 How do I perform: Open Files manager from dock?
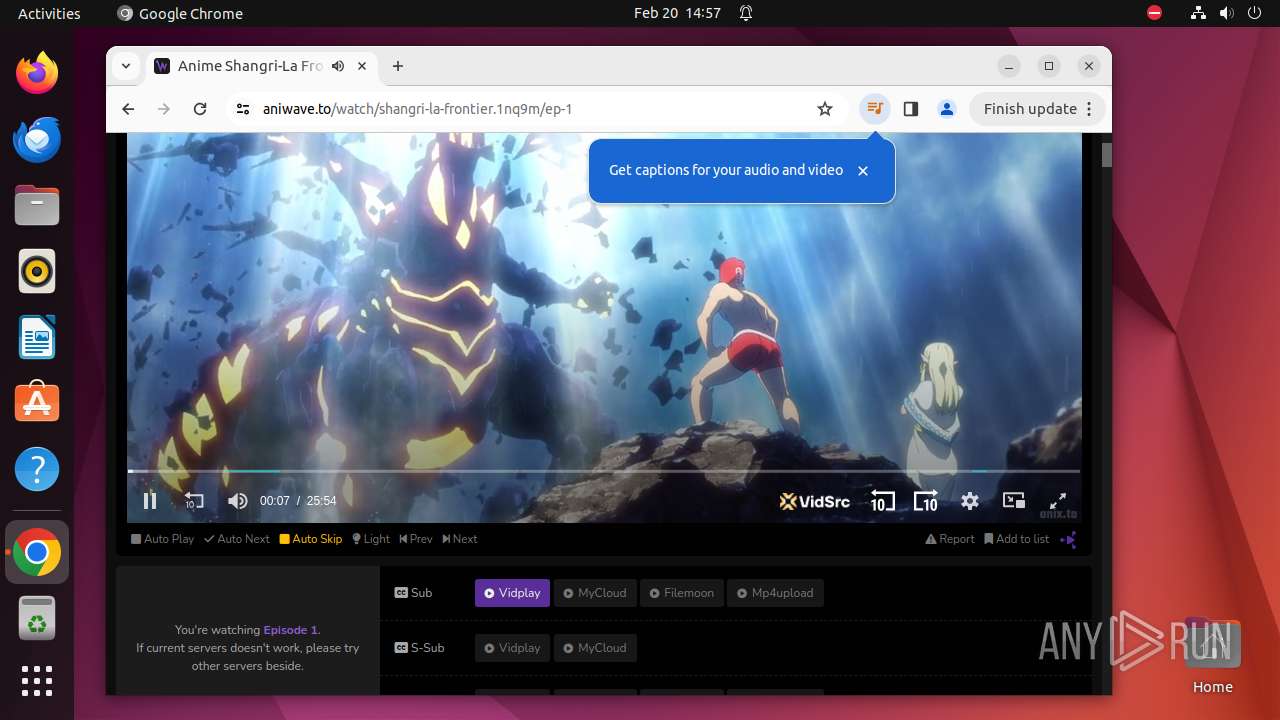coord(37,205)
